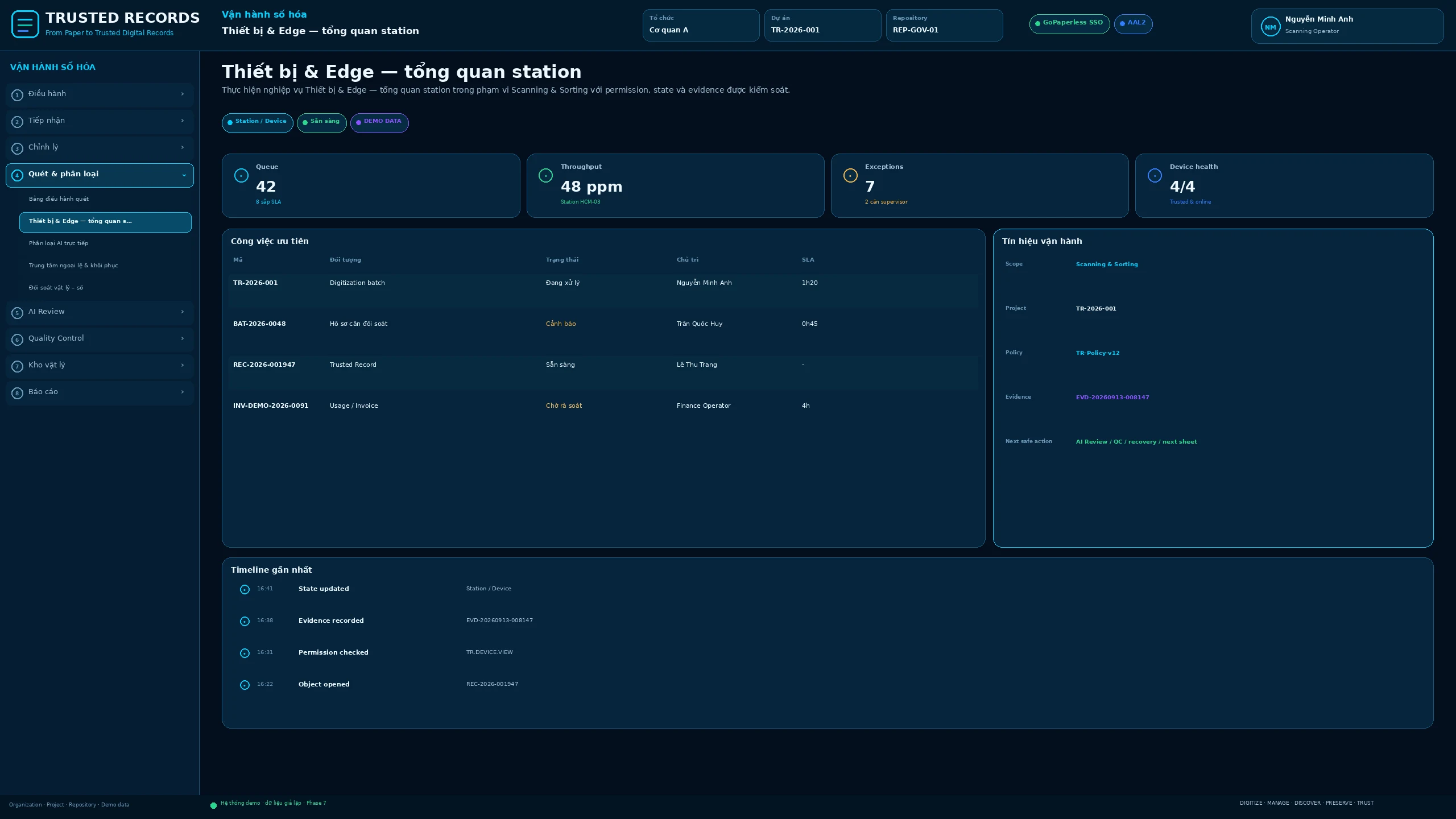Click the Queue card circle icon
The image size is (1456, 819).
pos(241,176)
